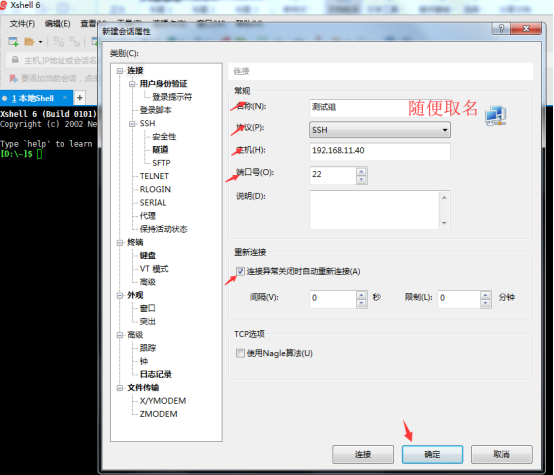554x475 pixels.
Task: Select 日志记录 in the category tree
Action: click(x=155, y=374)
